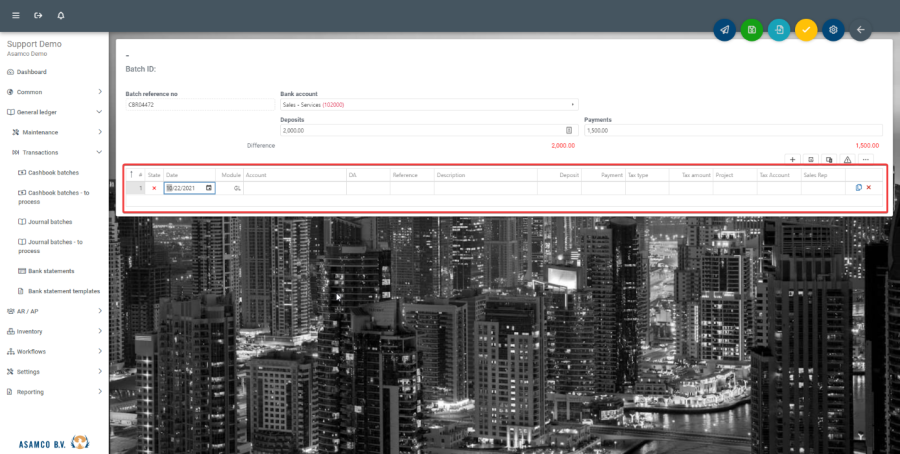Click the grey back arrow button
Screen dimensions: 900x454
click(x=860, y=30)
